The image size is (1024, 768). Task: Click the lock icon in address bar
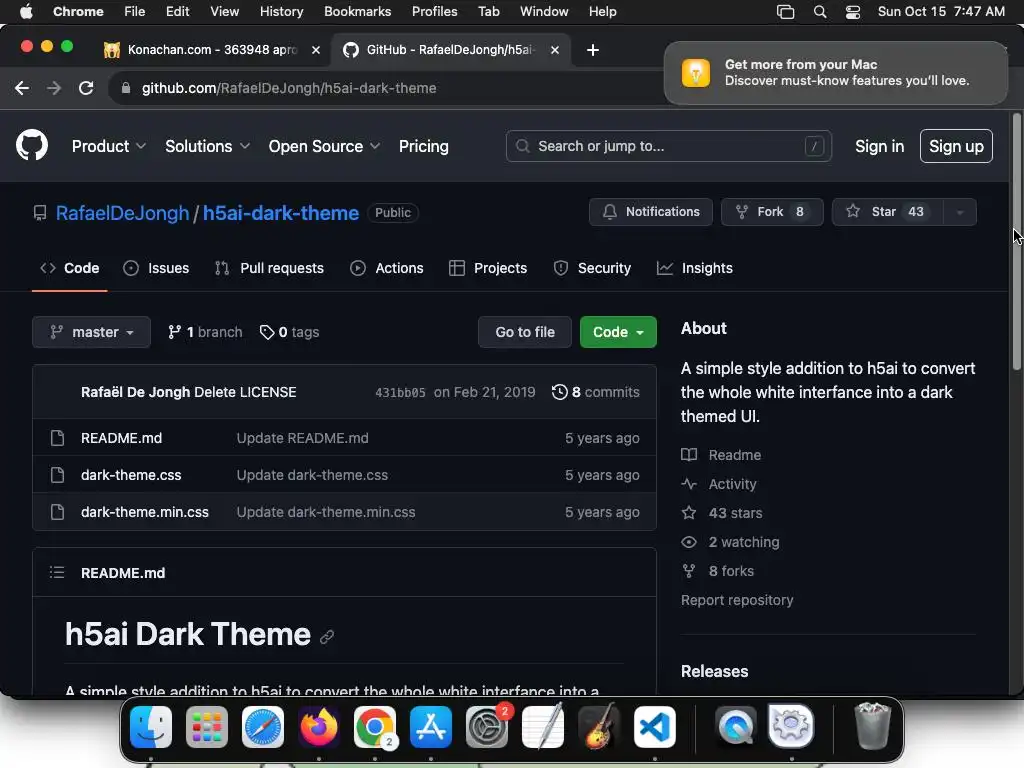[x=126, y=88]
